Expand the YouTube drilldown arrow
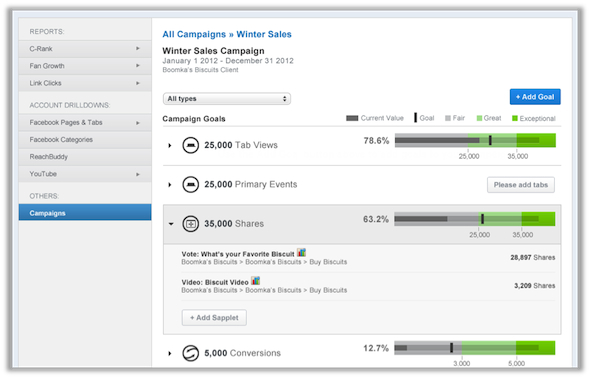590x378 pixels. (138, 174)
